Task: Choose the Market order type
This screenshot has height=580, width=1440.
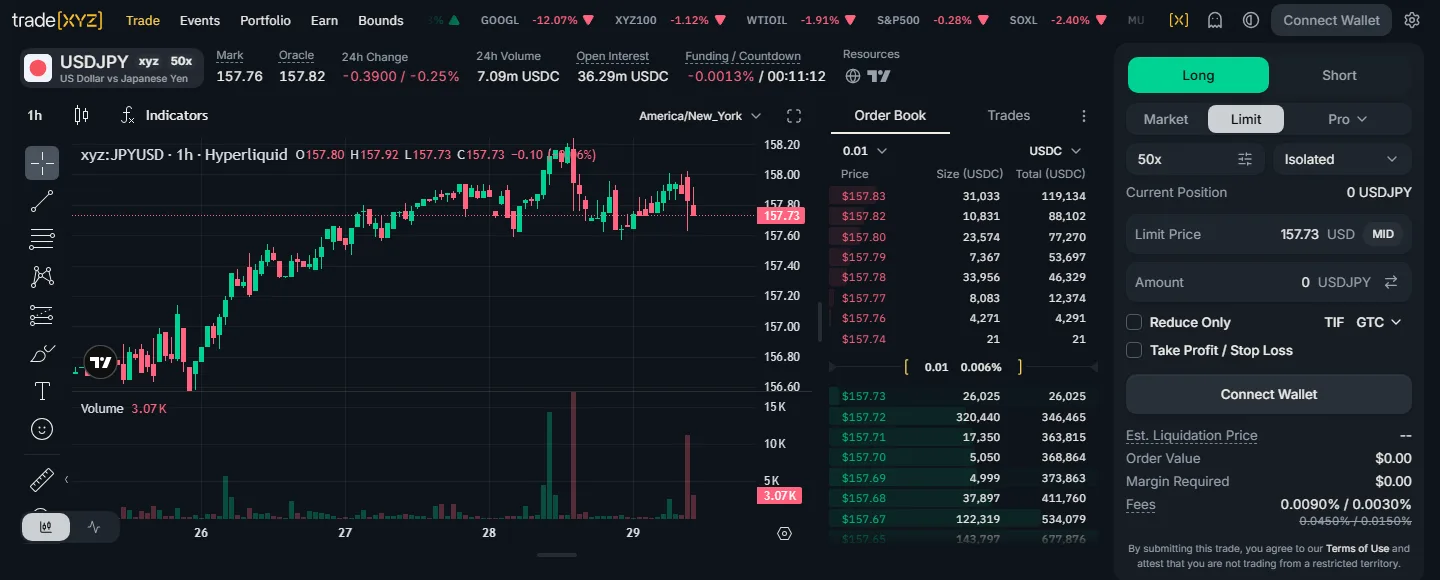Action: pos(1166,119)
